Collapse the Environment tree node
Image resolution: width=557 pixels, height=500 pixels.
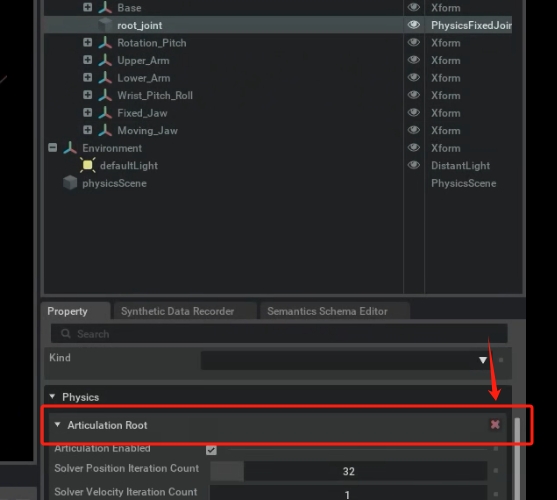click(x=53, y=148)
